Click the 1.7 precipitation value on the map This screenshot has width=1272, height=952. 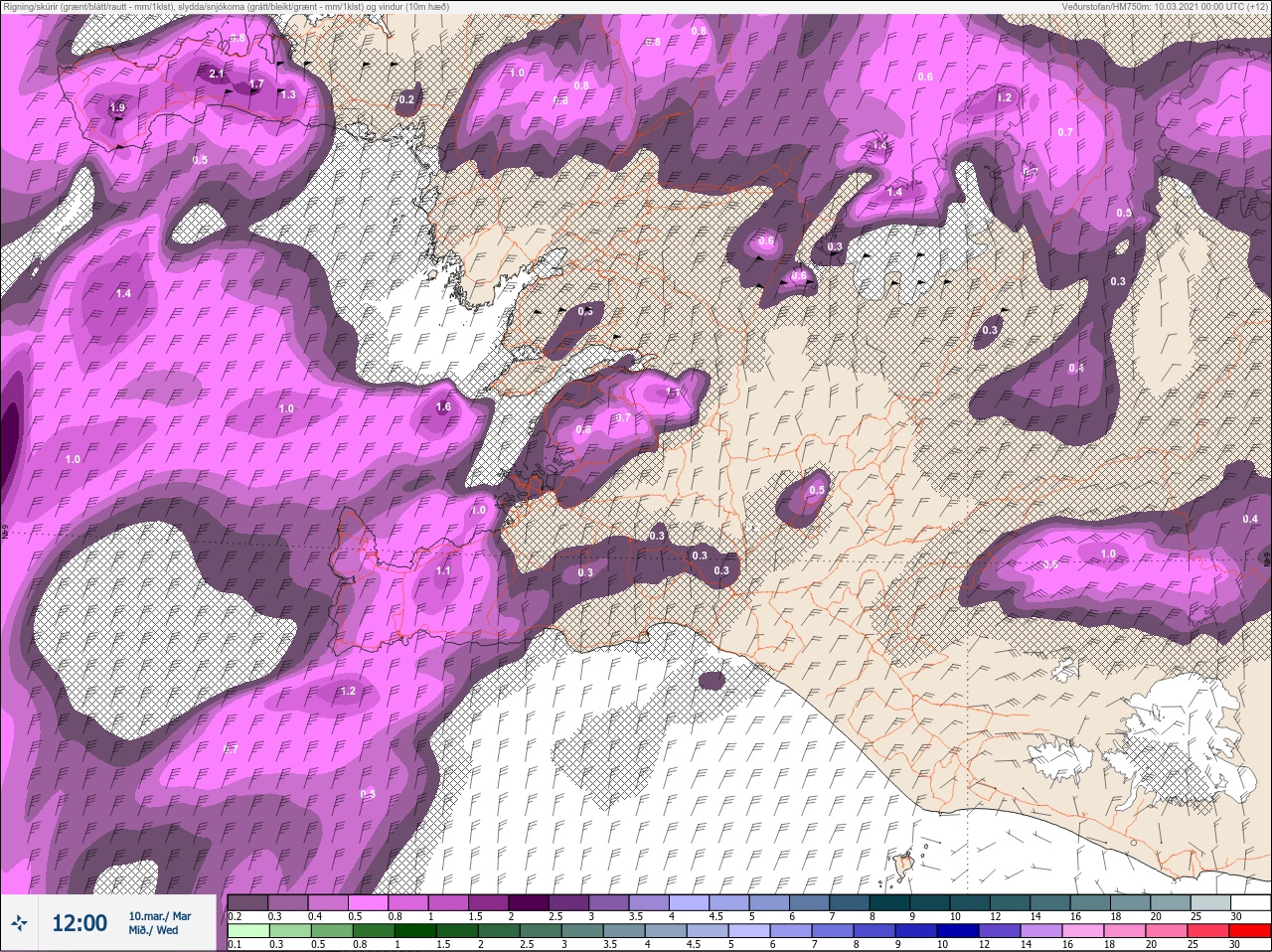pyautogui.click(x=256, y=84)
